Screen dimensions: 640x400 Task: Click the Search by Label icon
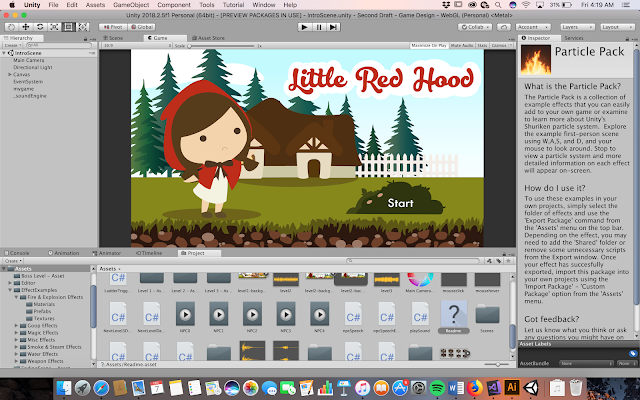498,261
